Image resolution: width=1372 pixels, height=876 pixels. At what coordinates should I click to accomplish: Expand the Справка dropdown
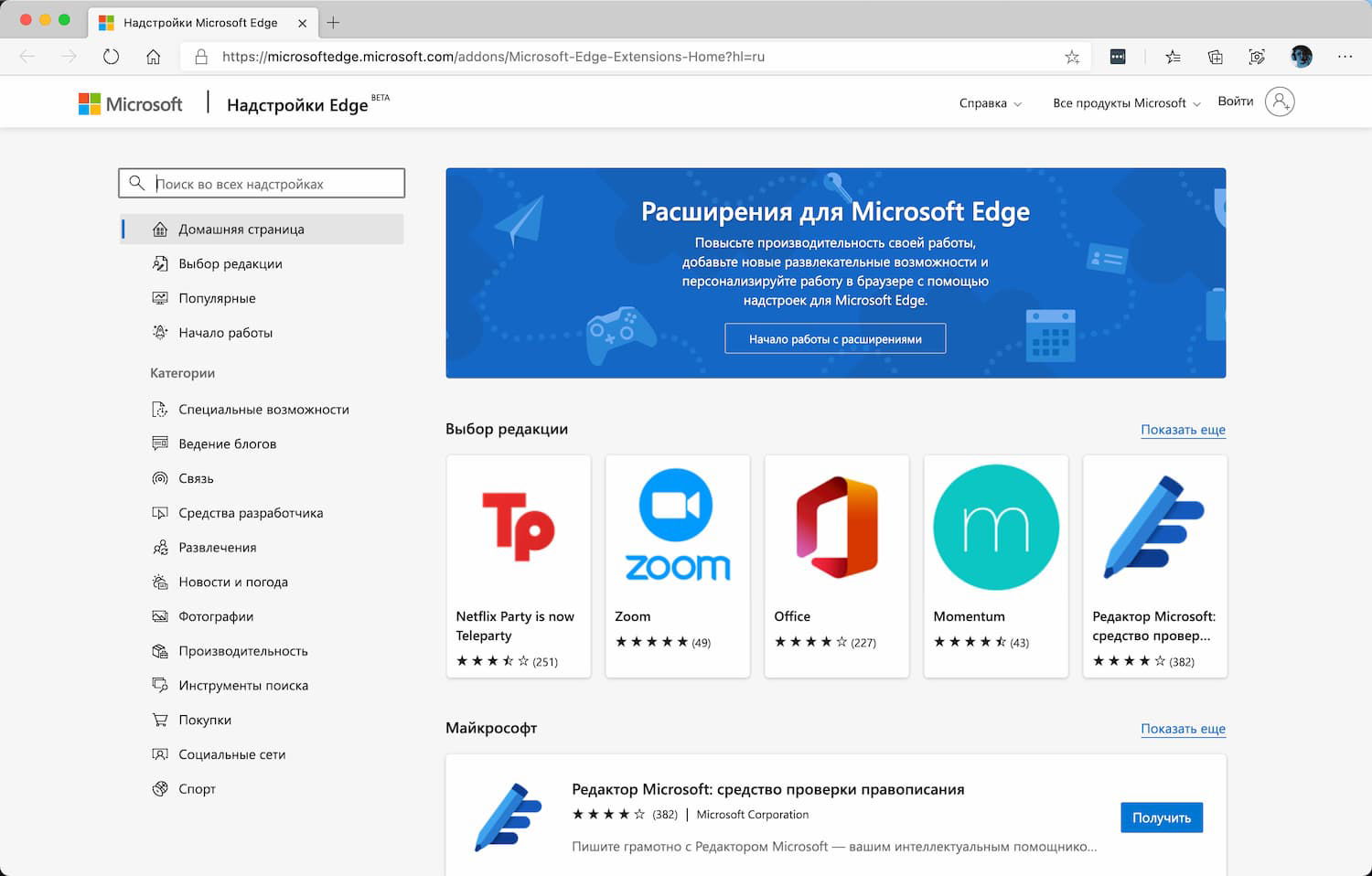(x=989, y=103)
